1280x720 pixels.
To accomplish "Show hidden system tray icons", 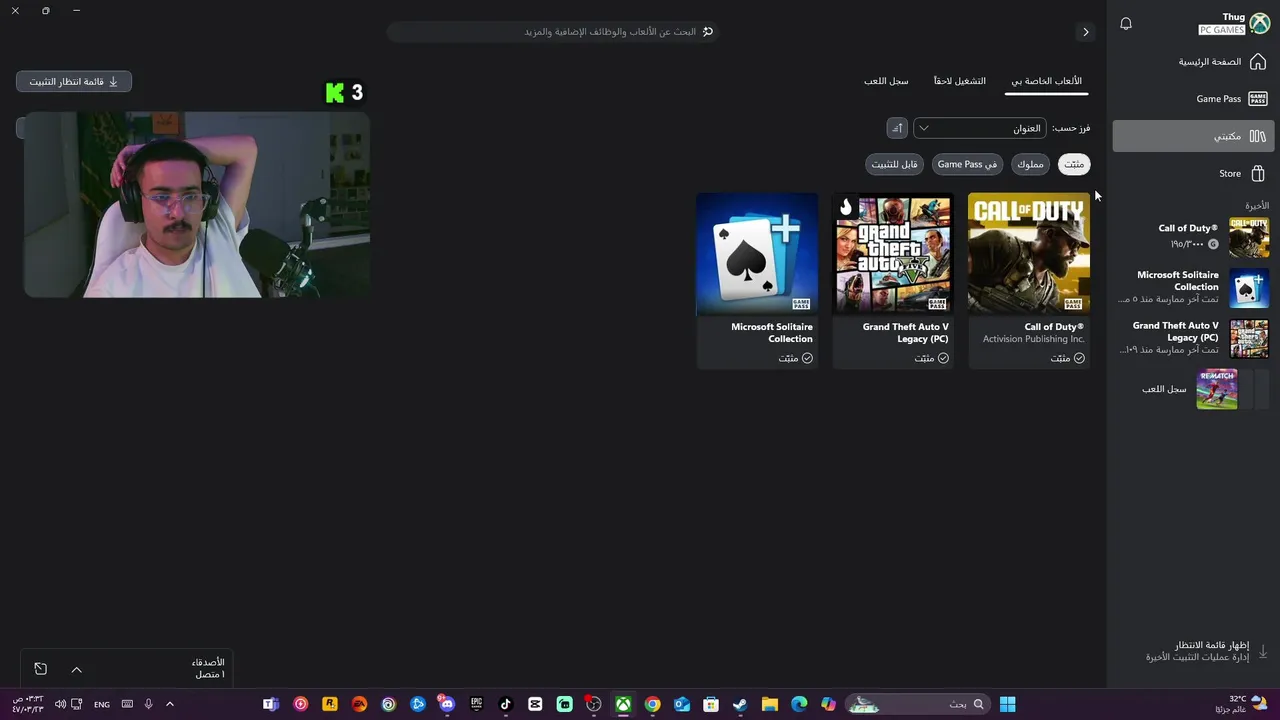I will (x=169, y=704).
